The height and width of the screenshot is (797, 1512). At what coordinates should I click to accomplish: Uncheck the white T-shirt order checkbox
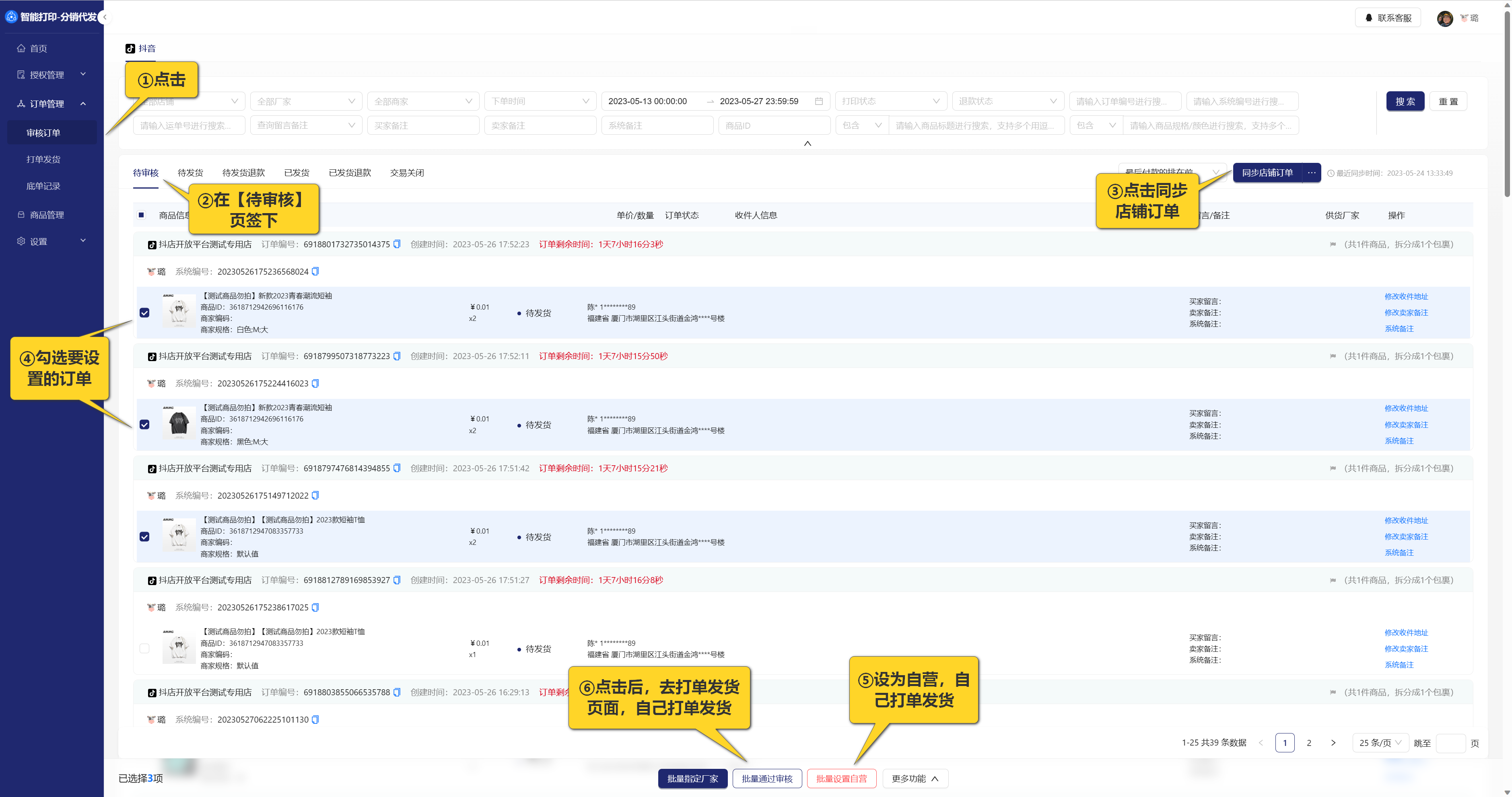[144, 312]
